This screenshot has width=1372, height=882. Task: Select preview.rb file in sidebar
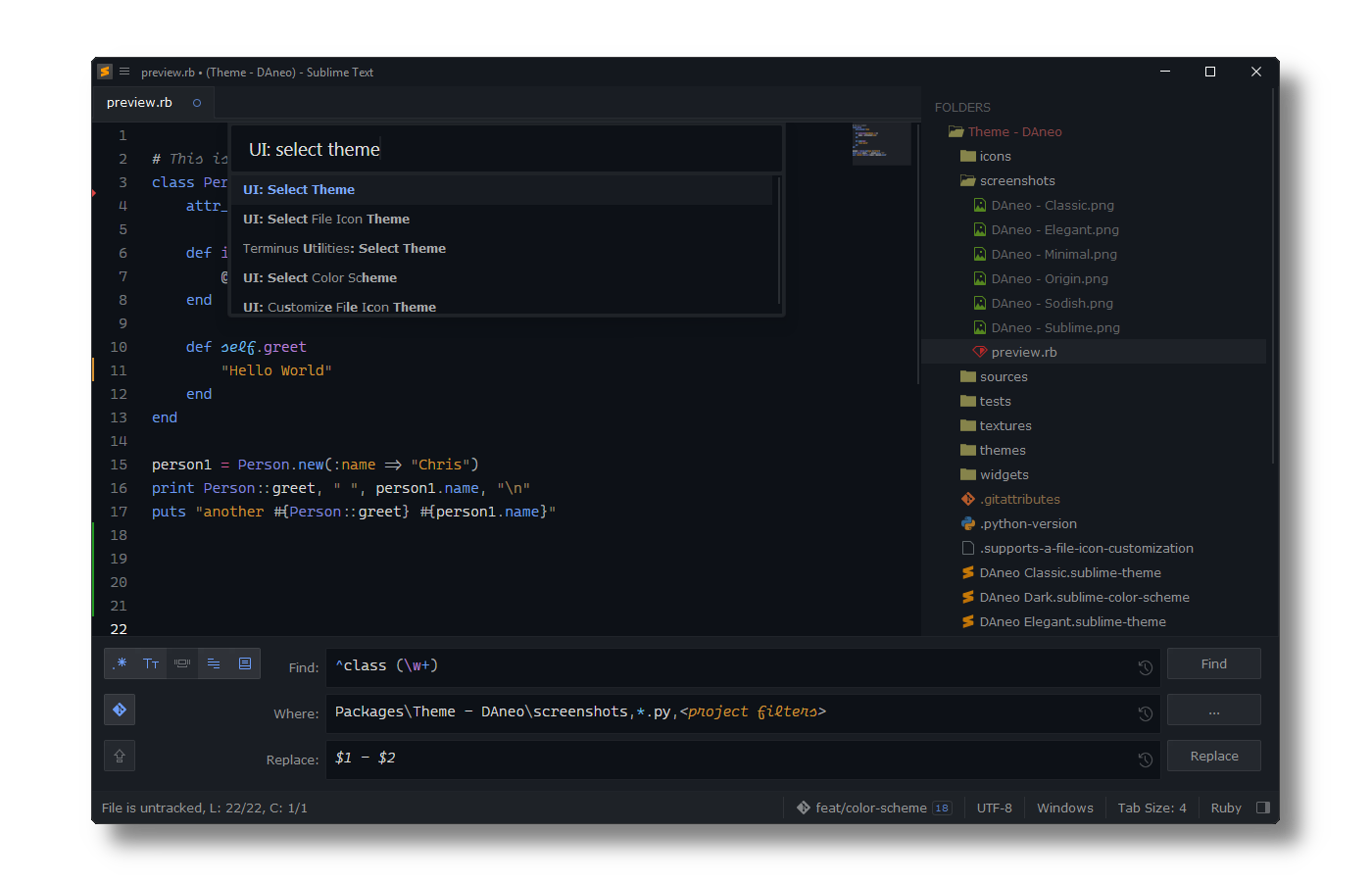(1094, 353)
